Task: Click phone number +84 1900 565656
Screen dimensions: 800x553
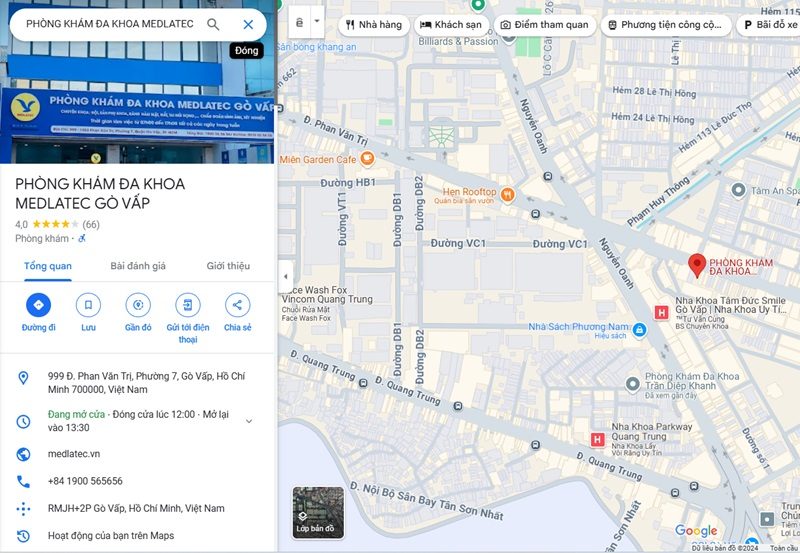Action: pyautogui.click(x=85, y=481)
